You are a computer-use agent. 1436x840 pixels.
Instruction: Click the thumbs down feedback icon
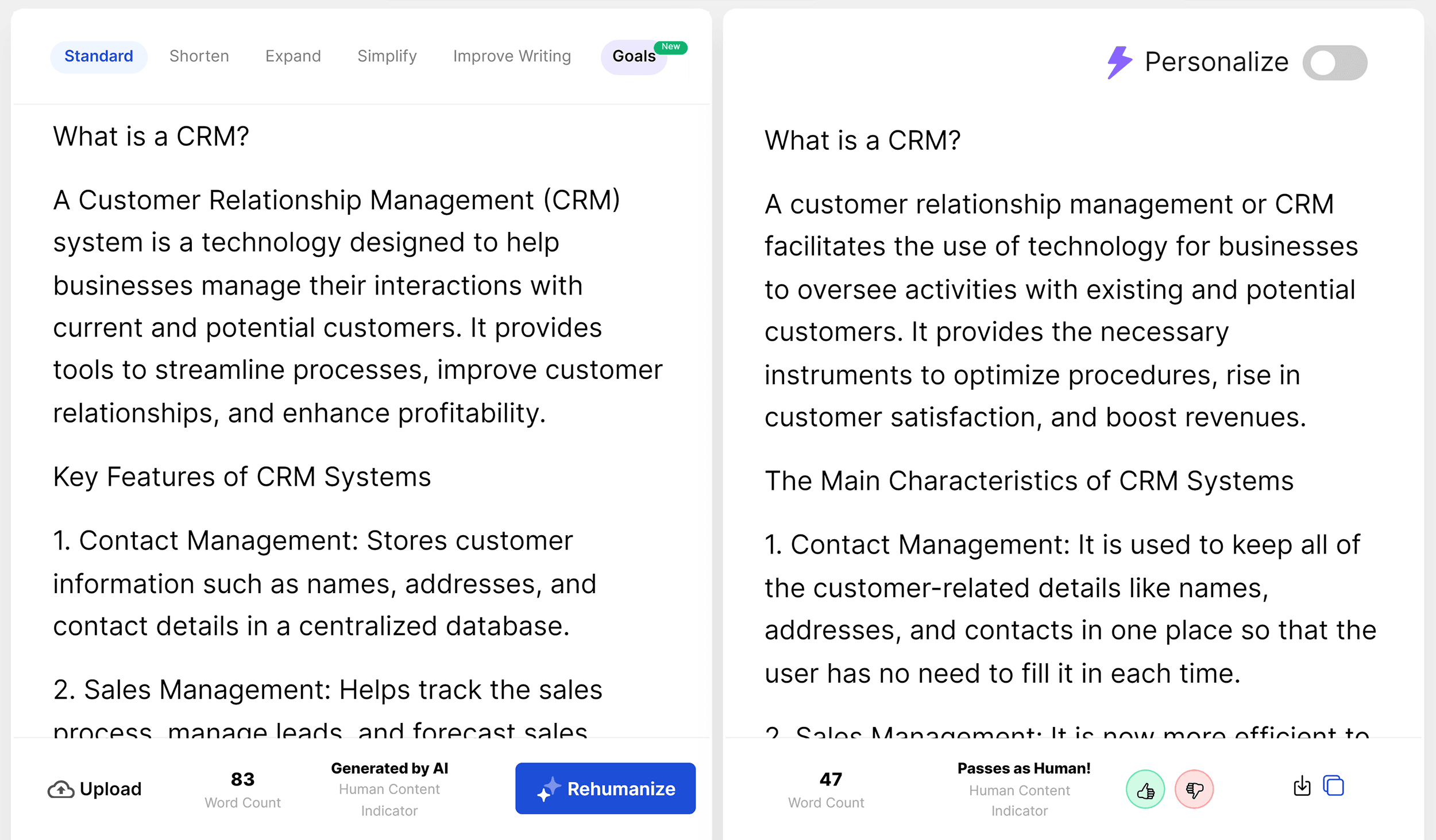click(1194, 789)
